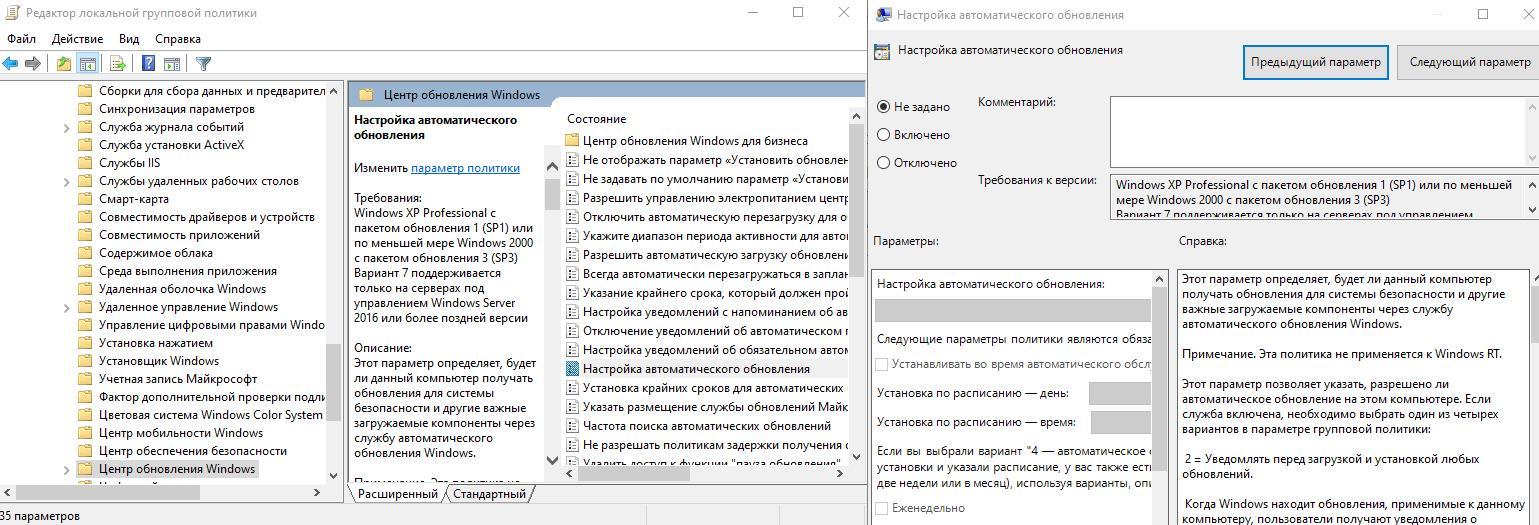The width and height of the screenshot is (1539, 525).
Task: Click the policy icon of 'Настройка автоматического обновления' list row
Action: point(572,369)
